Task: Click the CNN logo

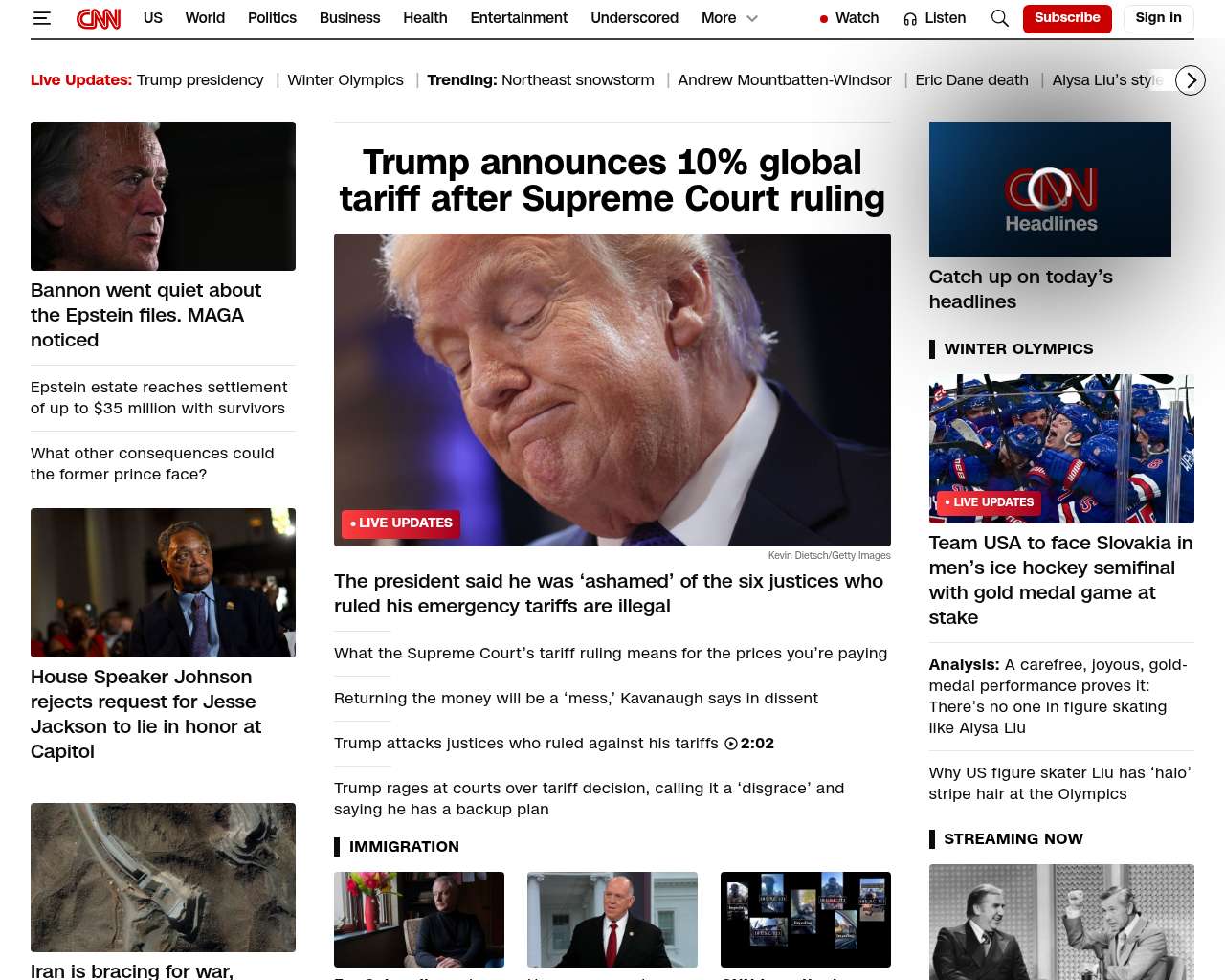Action: [x=99, y=18]
